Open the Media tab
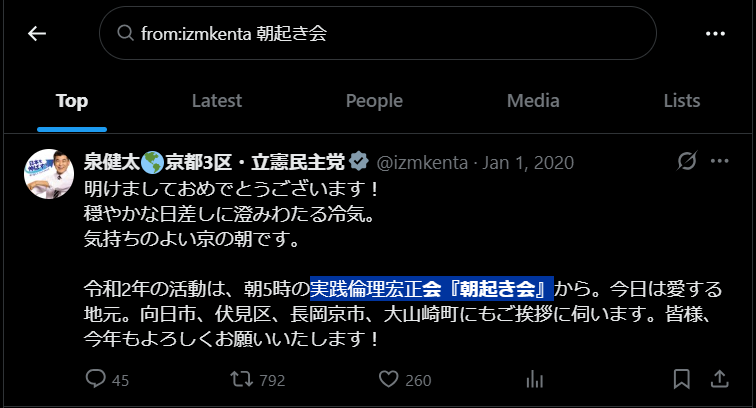The image size is (756, 408). [533, 101]
